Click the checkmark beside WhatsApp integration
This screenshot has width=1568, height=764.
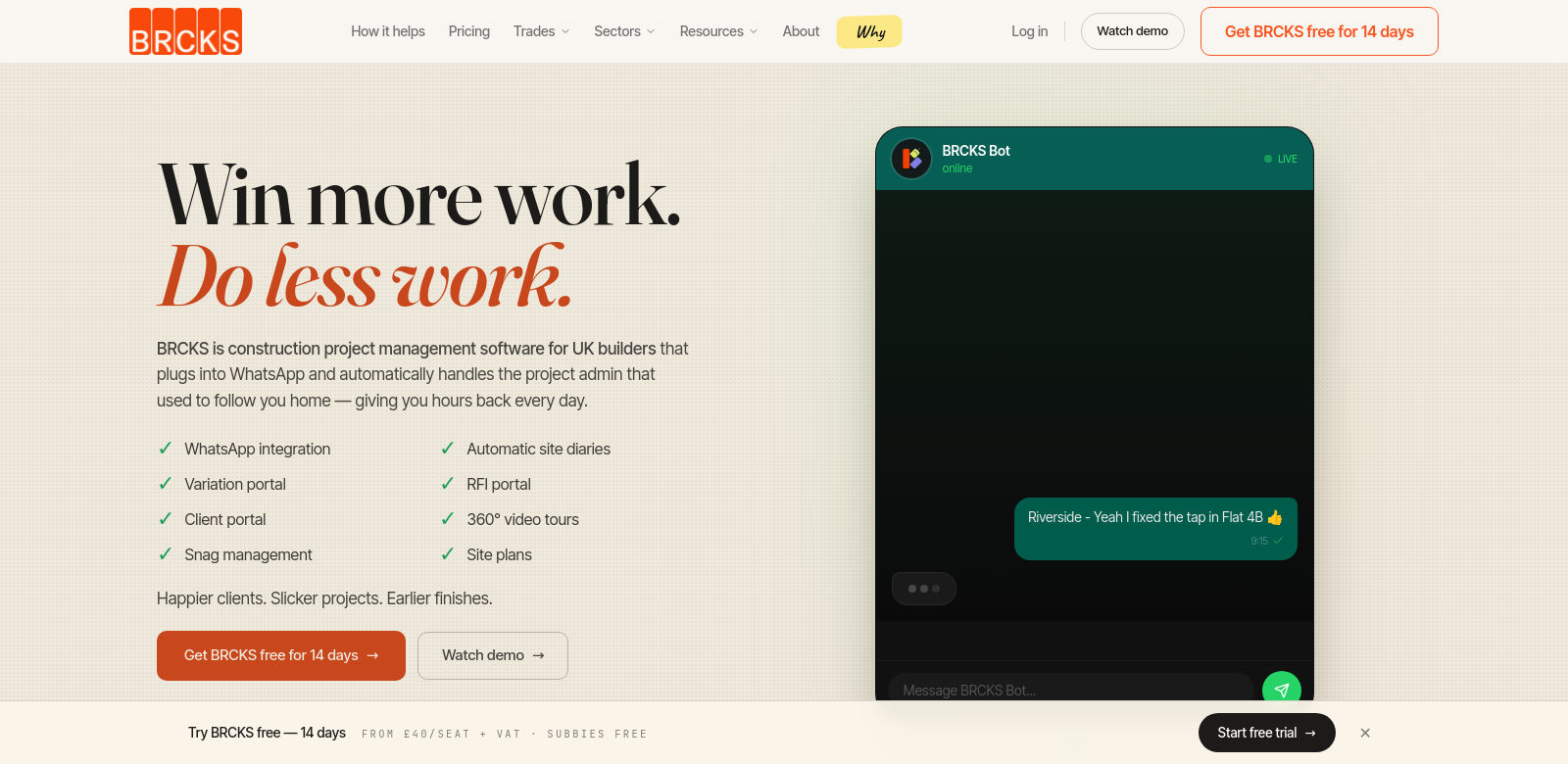(166, 448)
